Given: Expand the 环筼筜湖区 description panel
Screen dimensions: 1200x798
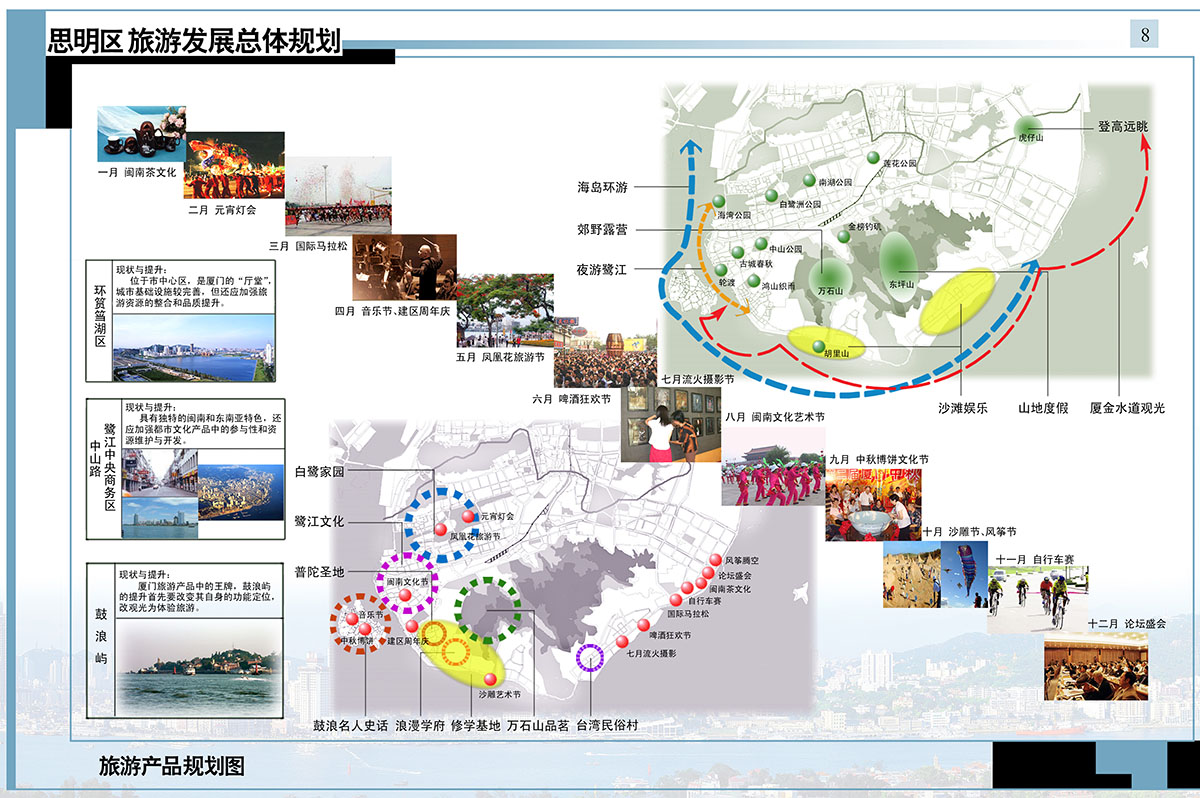Looking at the screenshot, I should pyautogui.click(x=183, y=320).
